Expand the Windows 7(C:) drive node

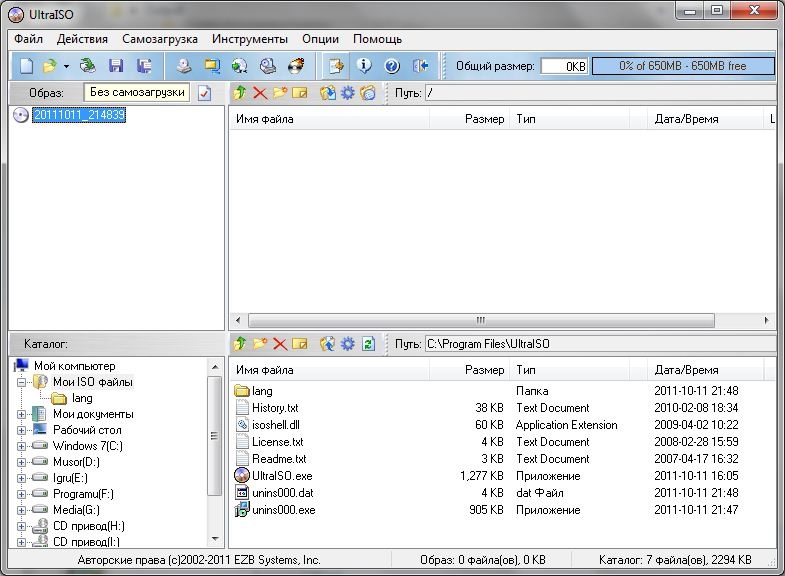click(x=22, y=446)
